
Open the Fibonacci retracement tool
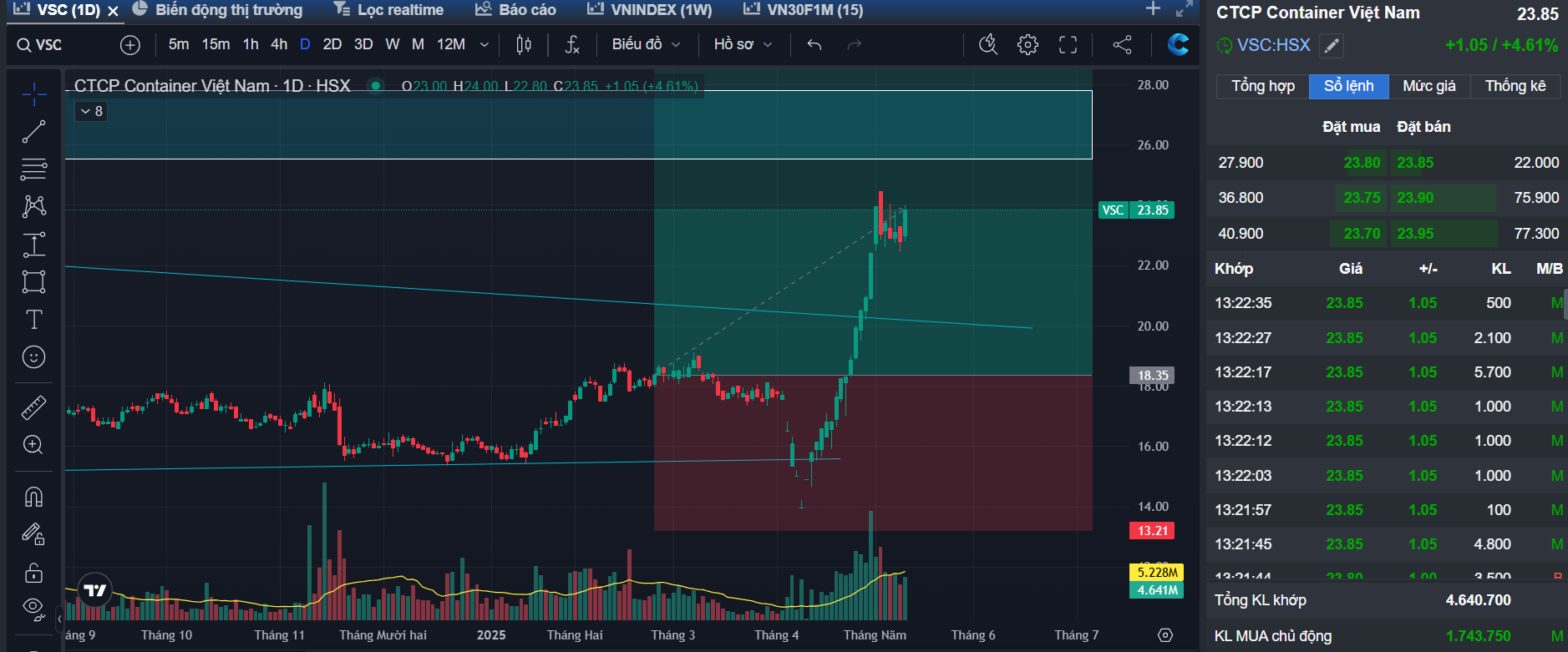[x=34, y=169]
